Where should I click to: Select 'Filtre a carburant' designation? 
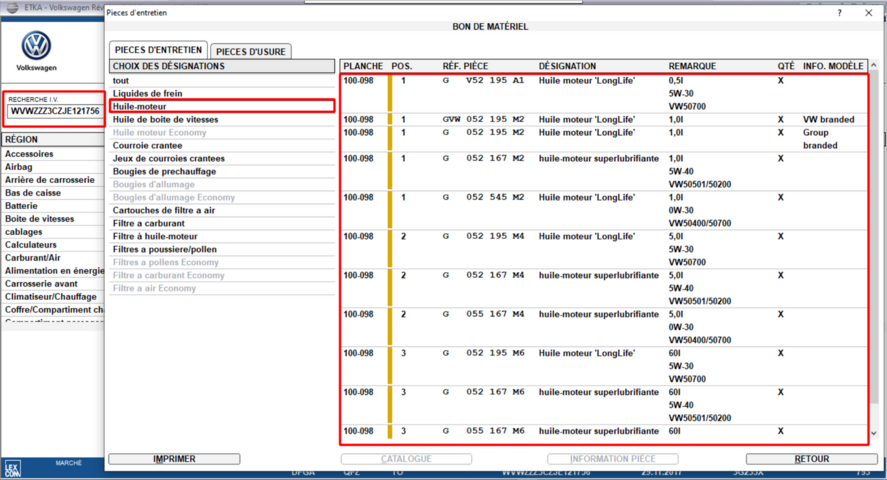[222, 223]
